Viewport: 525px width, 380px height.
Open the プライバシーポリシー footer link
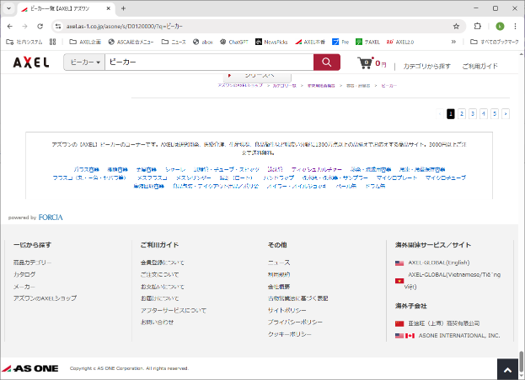(x=295, y=322)
